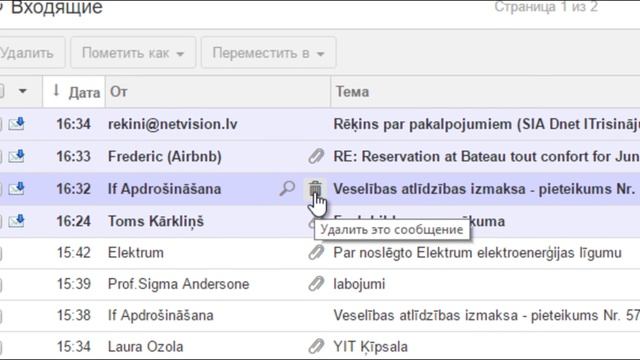Open the Пометить как dropdown
This screenshot has height=360, width=640.
coord(133,53)
